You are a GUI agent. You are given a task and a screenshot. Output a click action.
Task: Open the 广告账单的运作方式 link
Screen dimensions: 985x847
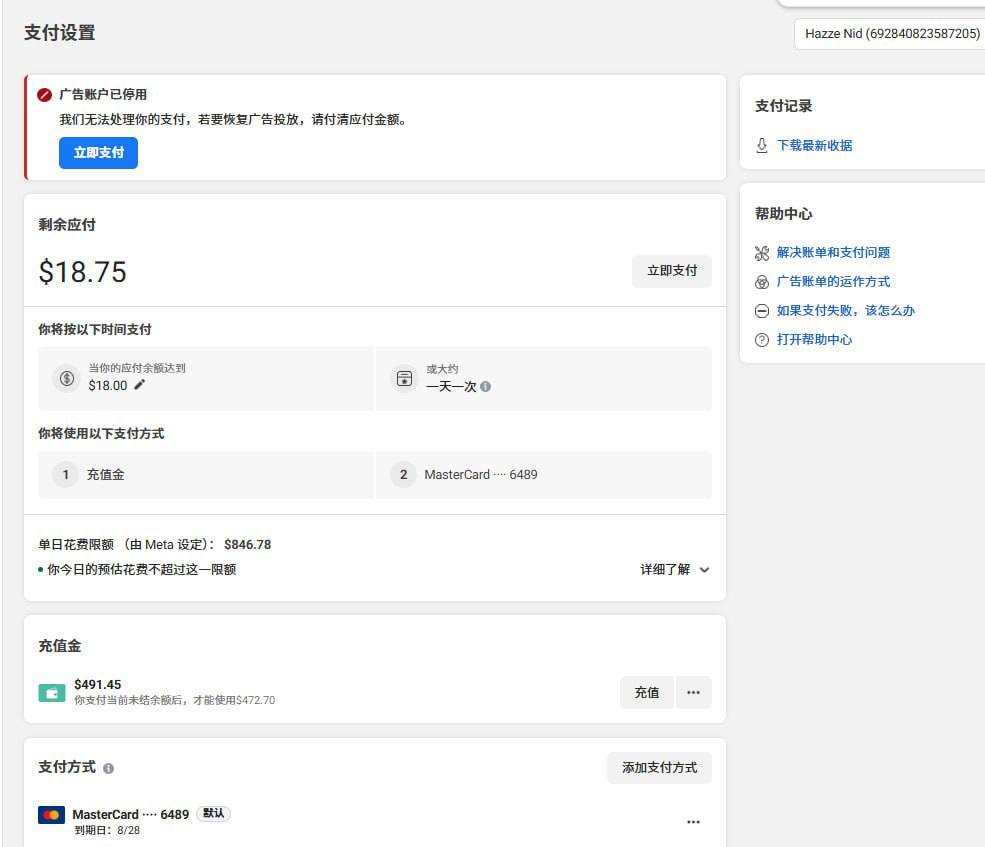(833, 282)
